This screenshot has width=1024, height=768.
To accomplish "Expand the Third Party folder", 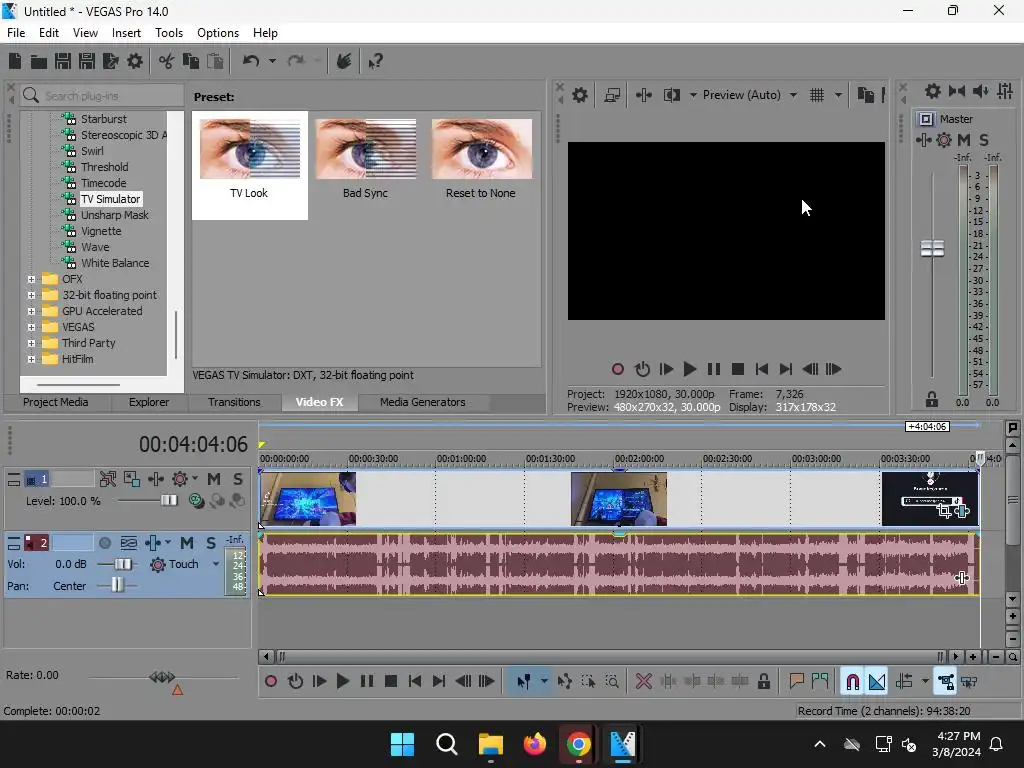I will tap(31, 344).
